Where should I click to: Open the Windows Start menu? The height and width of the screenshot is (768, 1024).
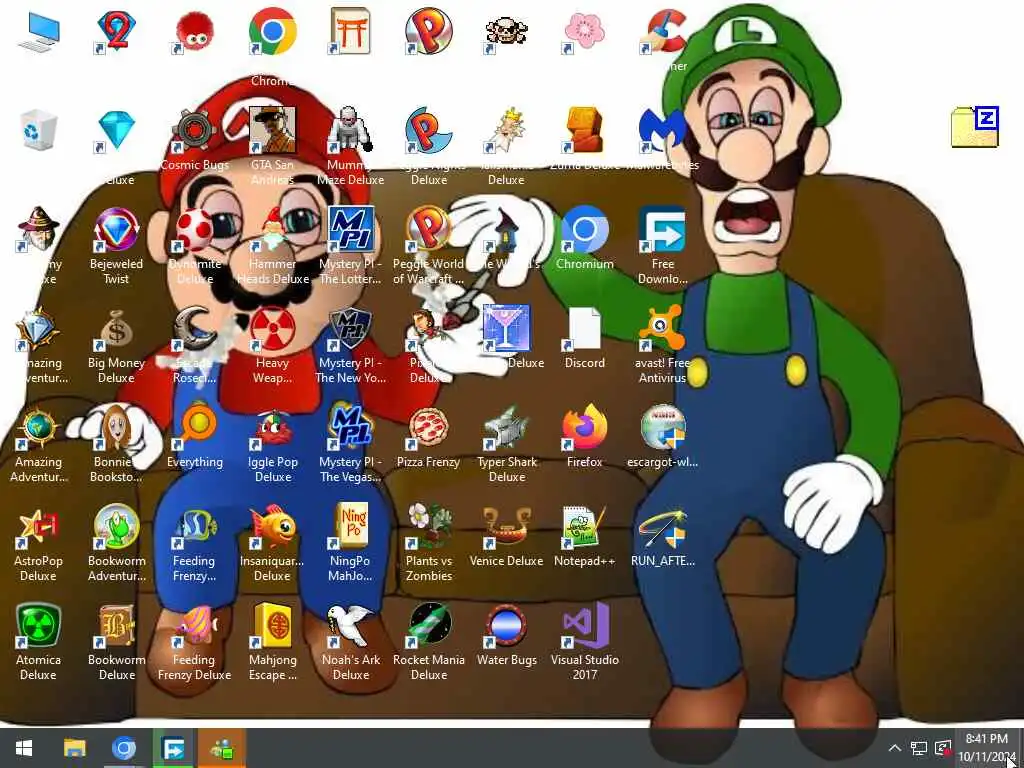24,748
